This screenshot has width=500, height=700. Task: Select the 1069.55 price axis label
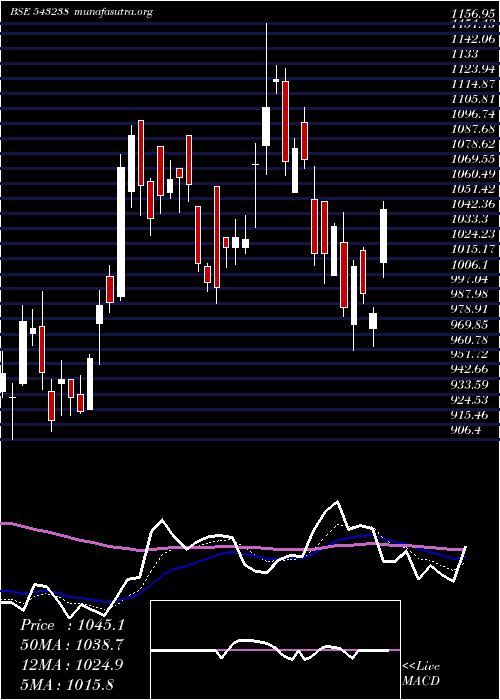(474, 159)
